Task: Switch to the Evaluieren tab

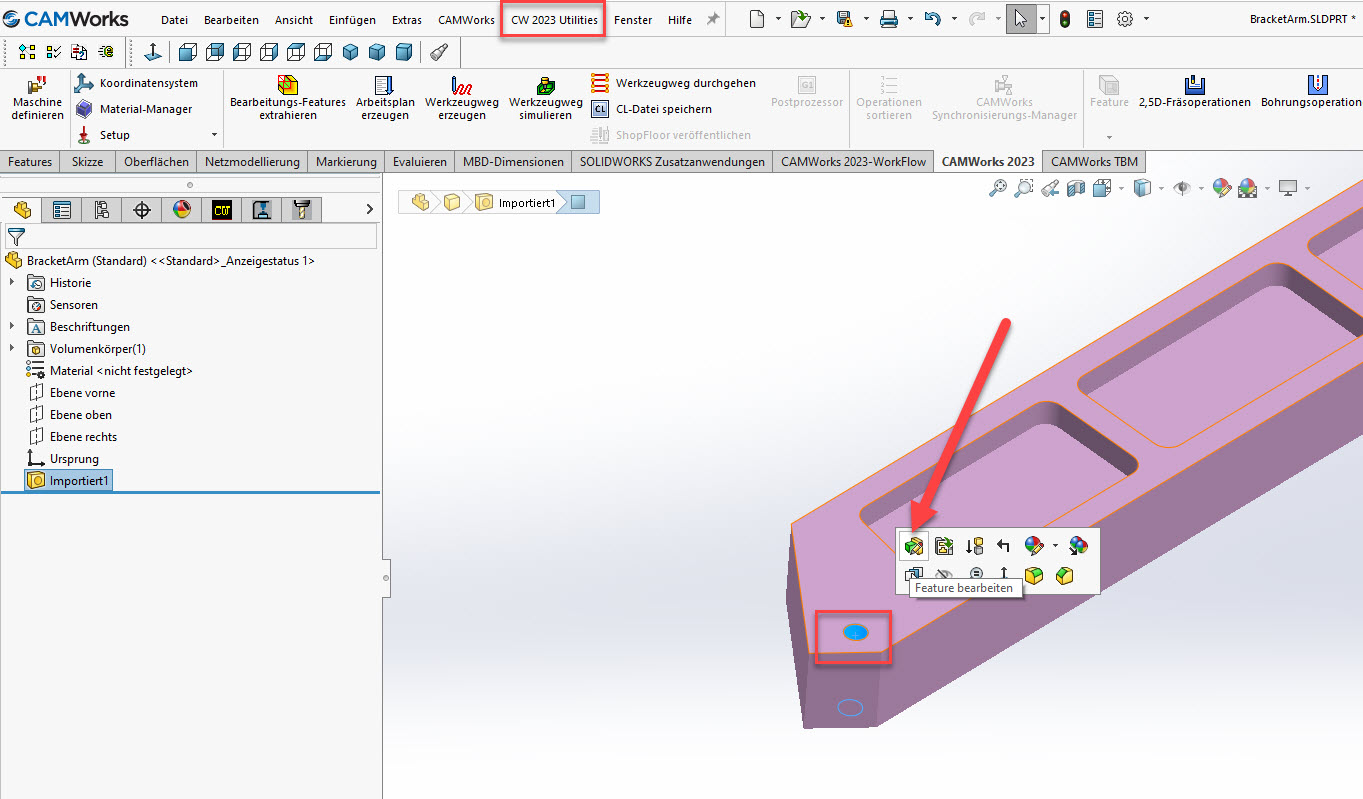Action: (x=420, y=161)
